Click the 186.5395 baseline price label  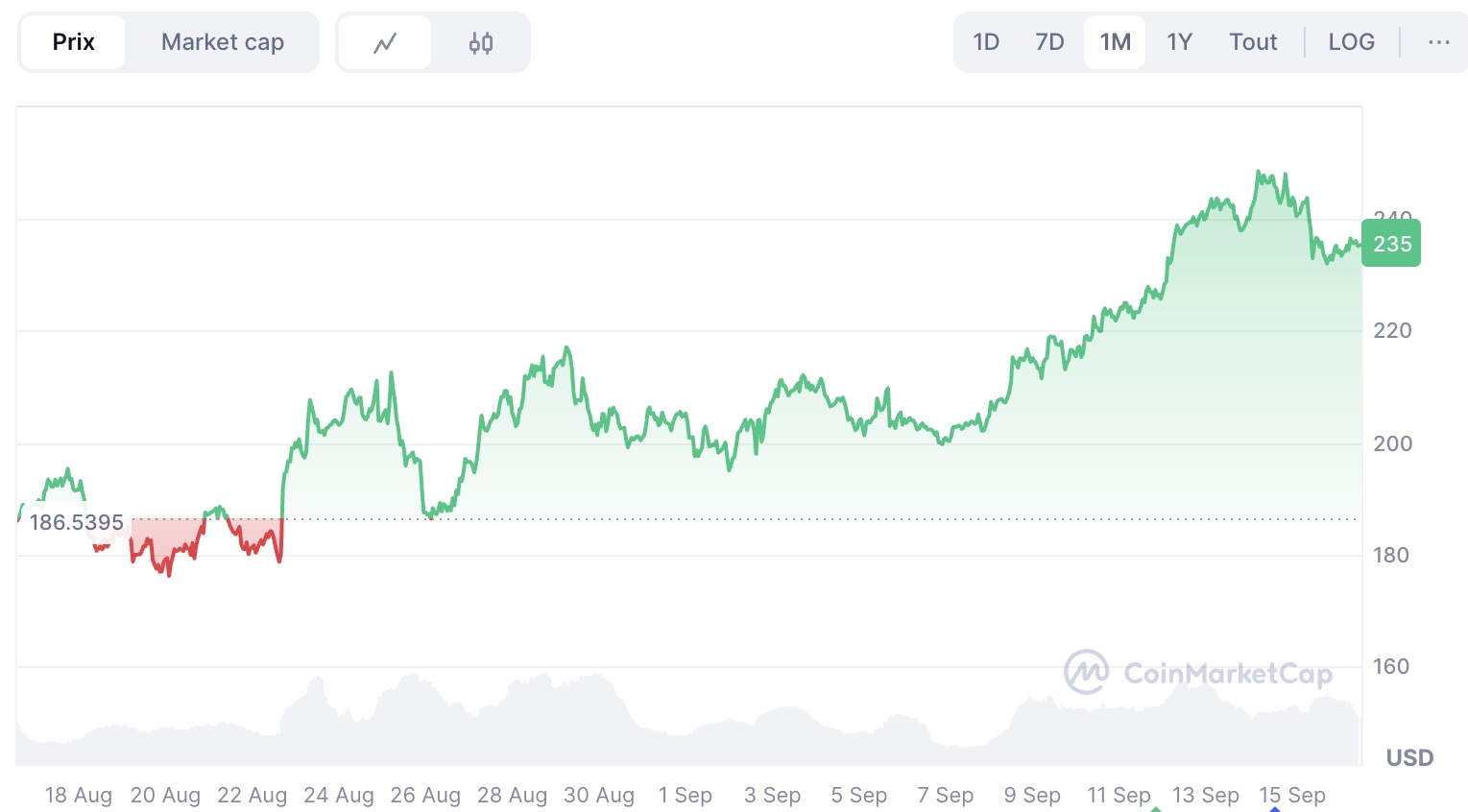click(x=77, y=522)
